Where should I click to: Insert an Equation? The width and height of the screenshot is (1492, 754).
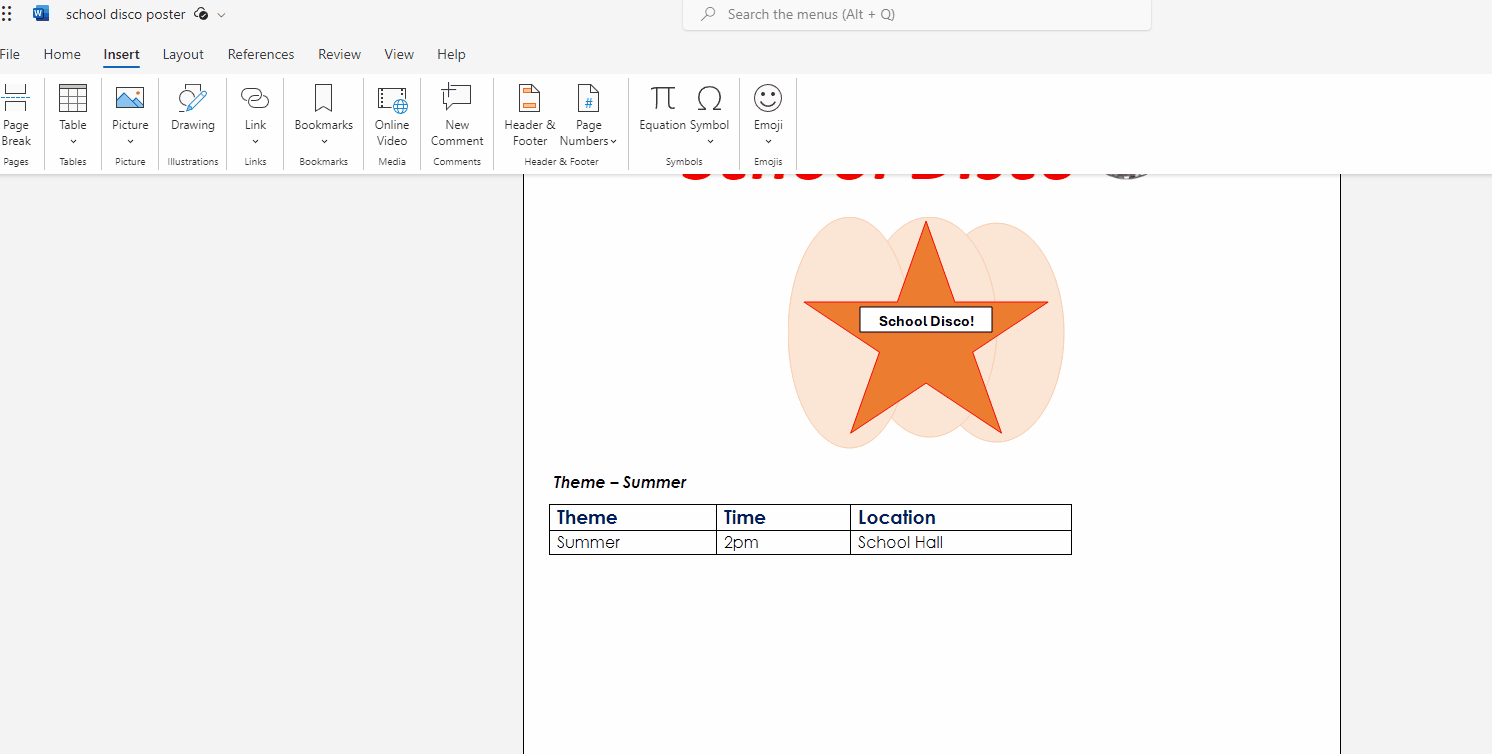point(662,108)
